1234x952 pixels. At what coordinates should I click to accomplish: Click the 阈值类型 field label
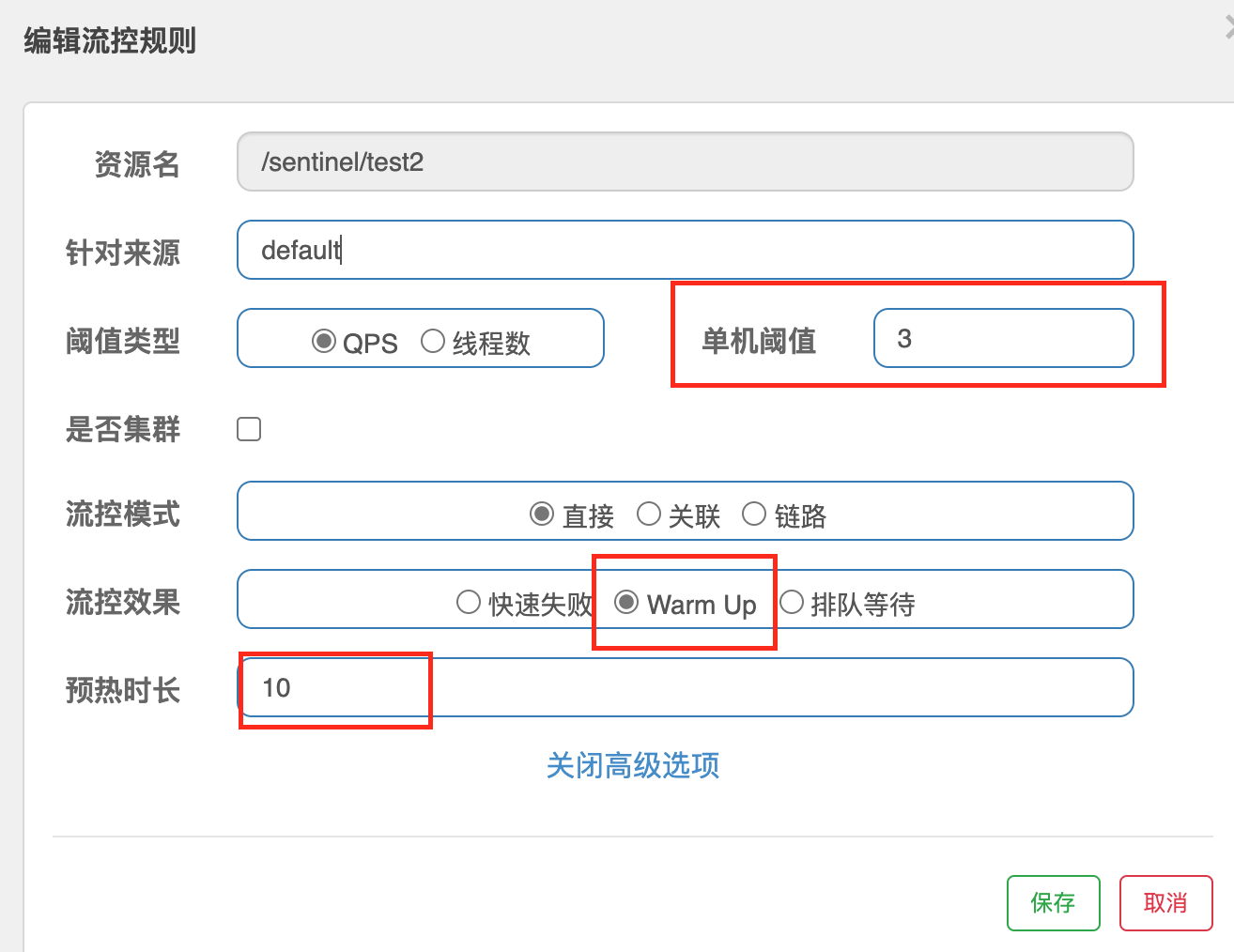pos(123,341)
